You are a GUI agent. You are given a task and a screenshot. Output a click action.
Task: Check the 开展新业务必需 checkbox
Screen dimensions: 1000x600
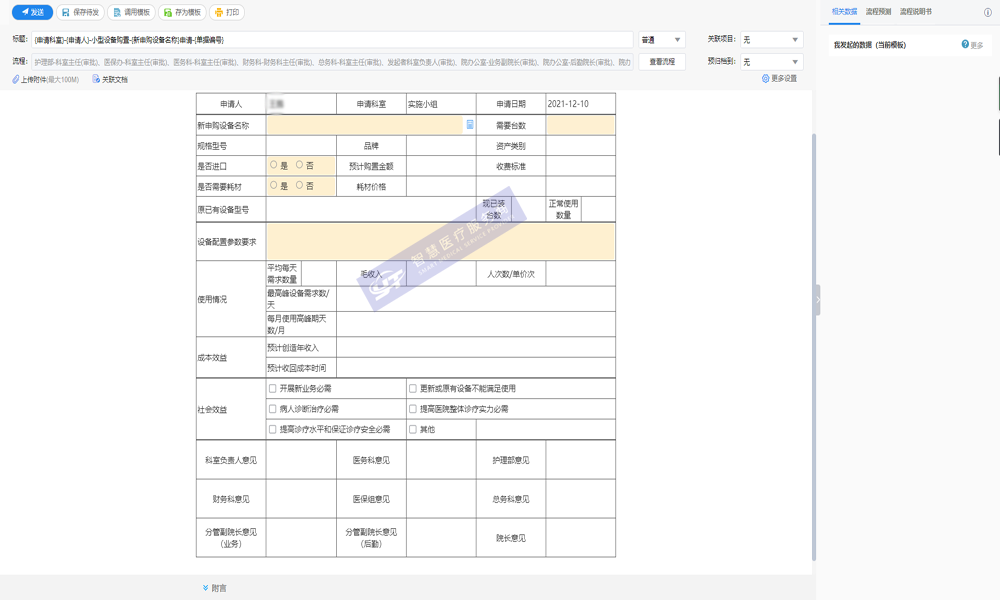(273, 388)
